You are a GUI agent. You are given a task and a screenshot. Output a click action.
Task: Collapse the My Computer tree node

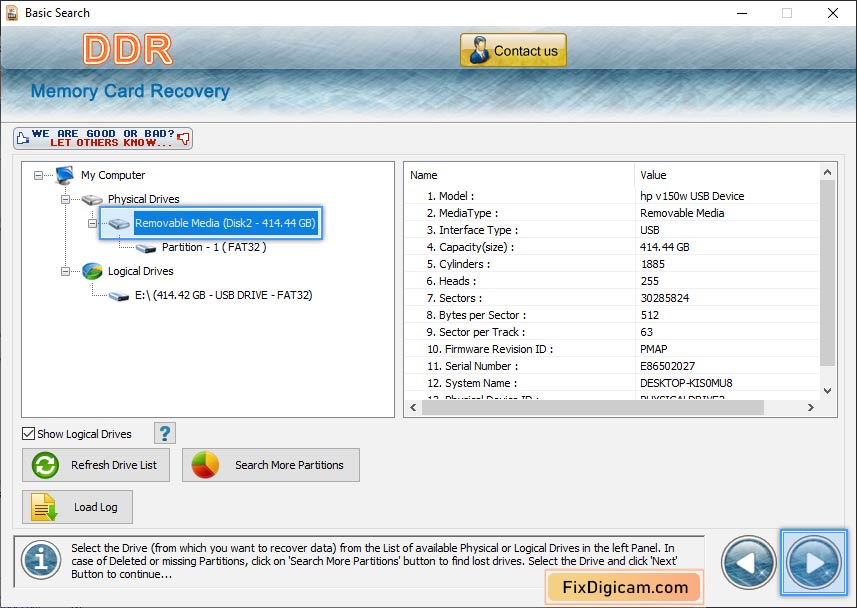(x=38, y=176)
